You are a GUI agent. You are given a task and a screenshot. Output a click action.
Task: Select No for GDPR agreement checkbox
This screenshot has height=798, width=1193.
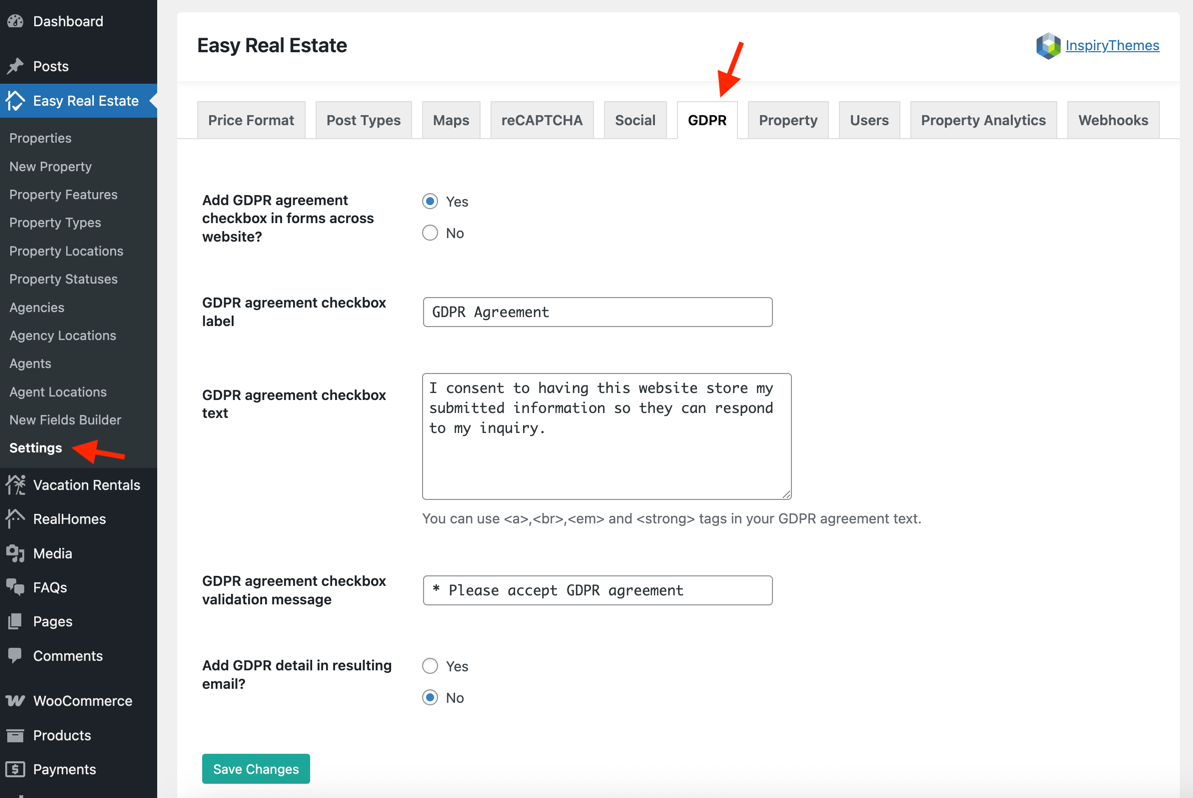click(x=430, y=233)
